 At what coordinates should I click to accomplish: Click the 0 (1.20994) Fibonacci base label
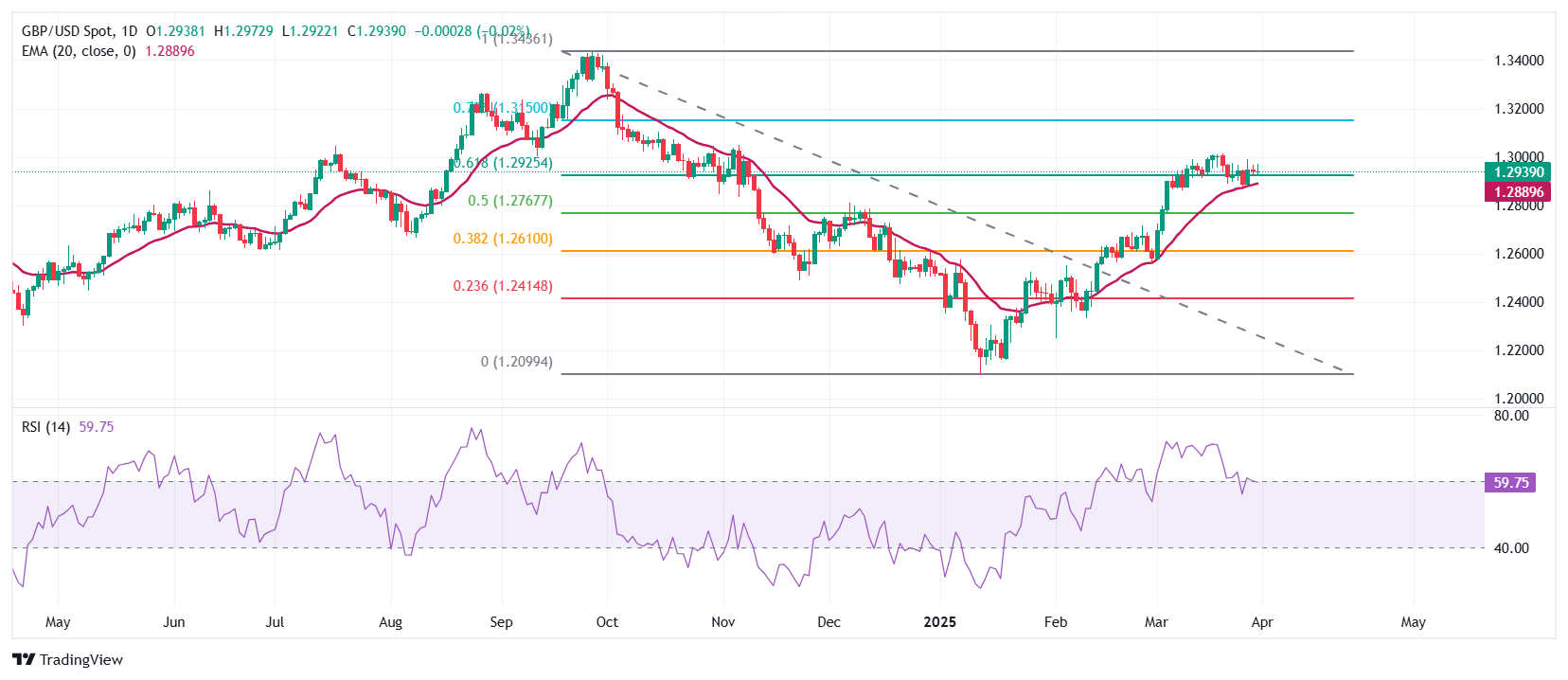[x=516, y=362]
